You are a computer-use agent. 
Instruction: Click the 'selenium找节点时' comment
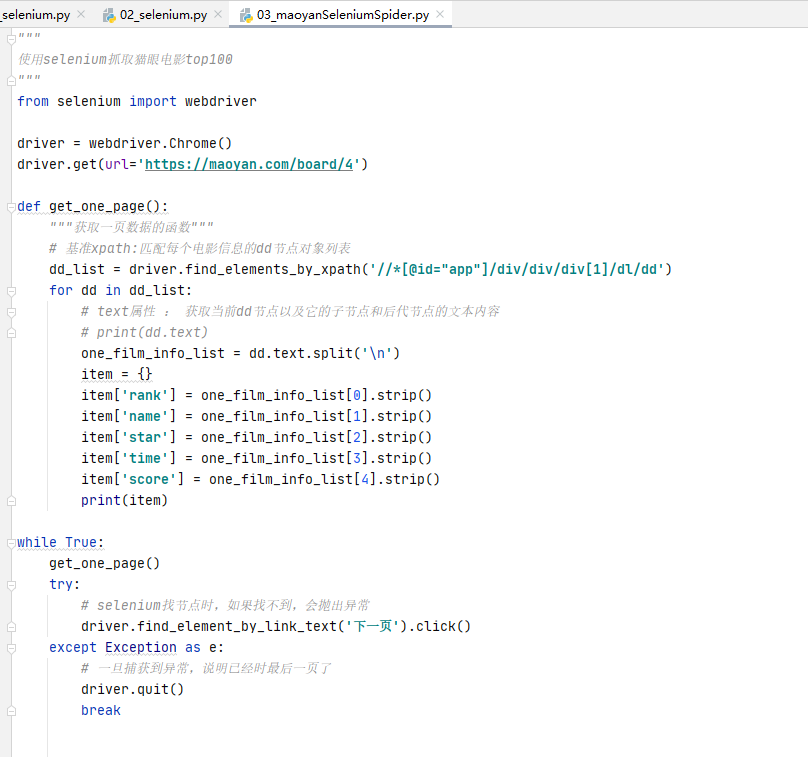point(226,605)
